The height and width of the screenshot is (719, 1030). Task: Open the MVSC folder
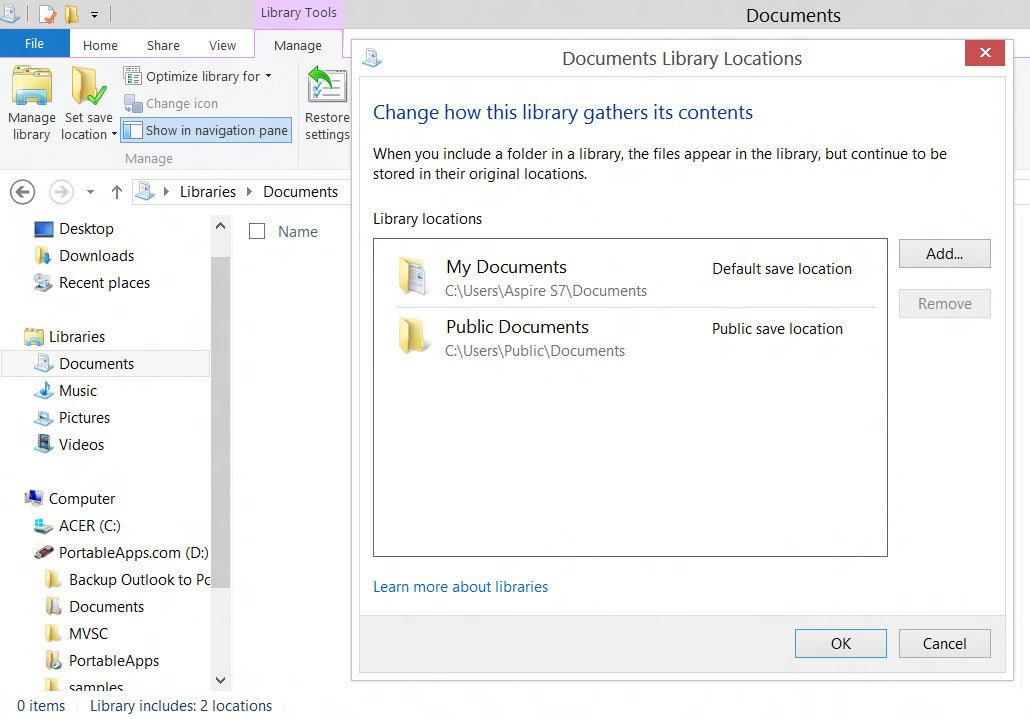pos(88,633)
